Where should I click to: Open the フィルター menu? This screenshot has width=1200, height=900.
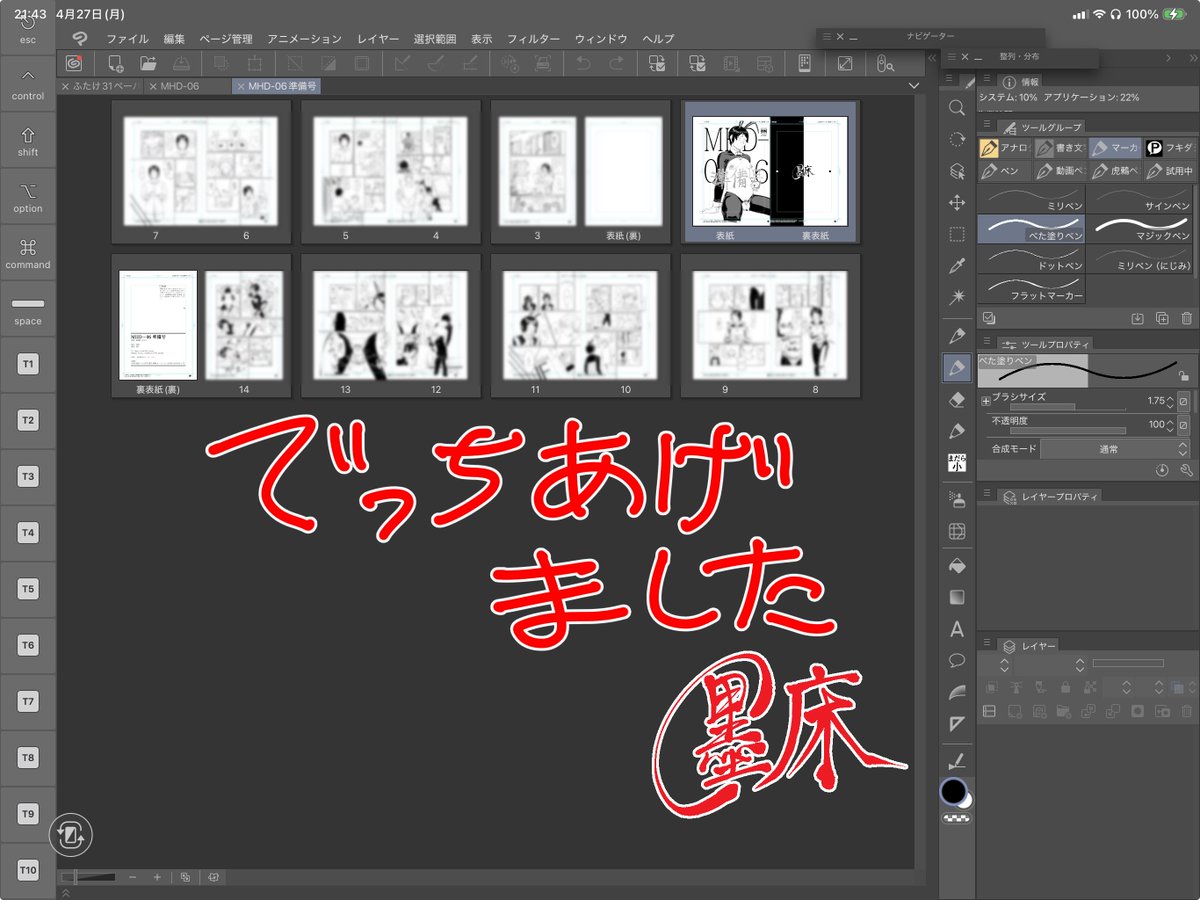click(533, 39)
